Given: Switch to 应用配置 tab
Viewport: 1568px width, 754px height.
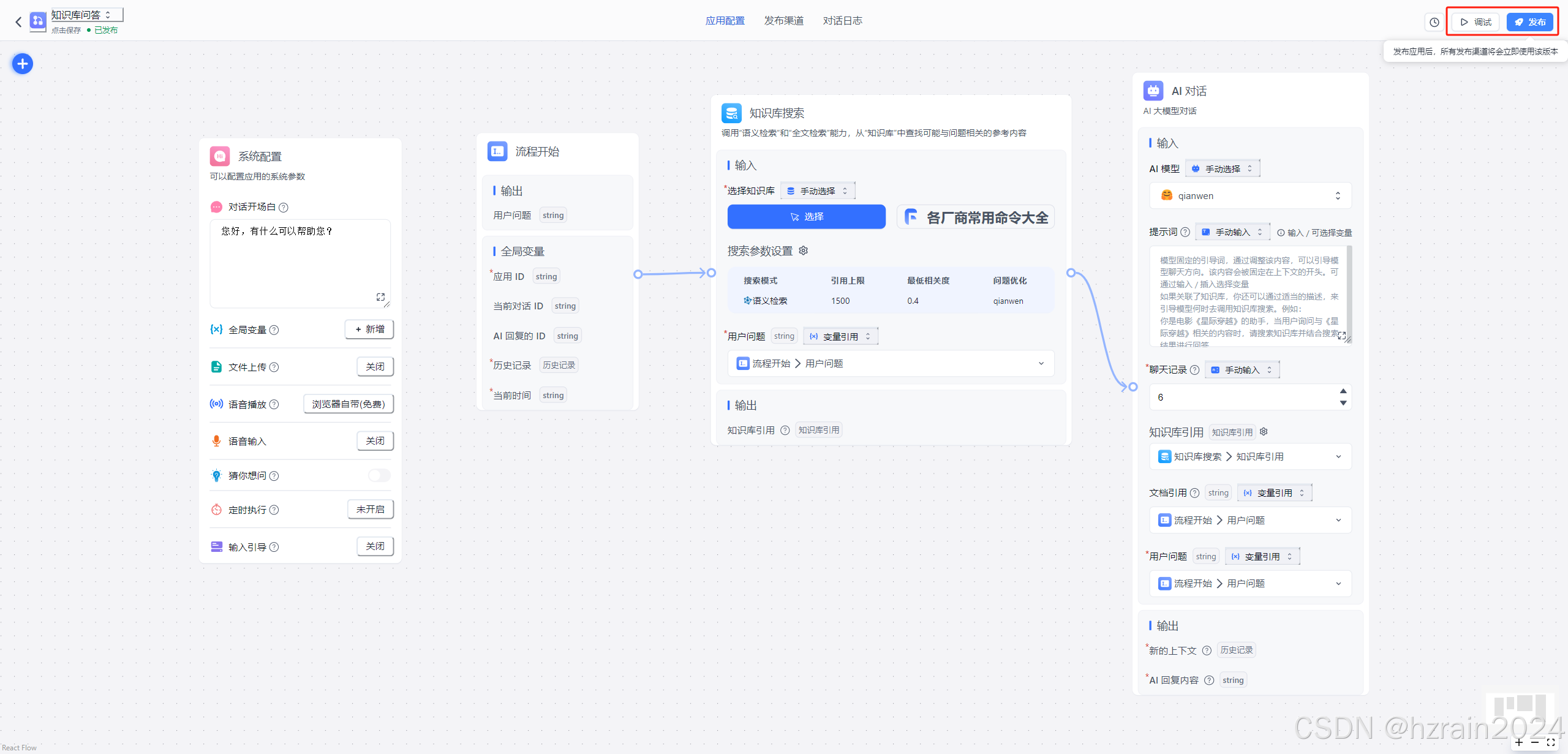Looking at the screenshot, I should (725, 21).
